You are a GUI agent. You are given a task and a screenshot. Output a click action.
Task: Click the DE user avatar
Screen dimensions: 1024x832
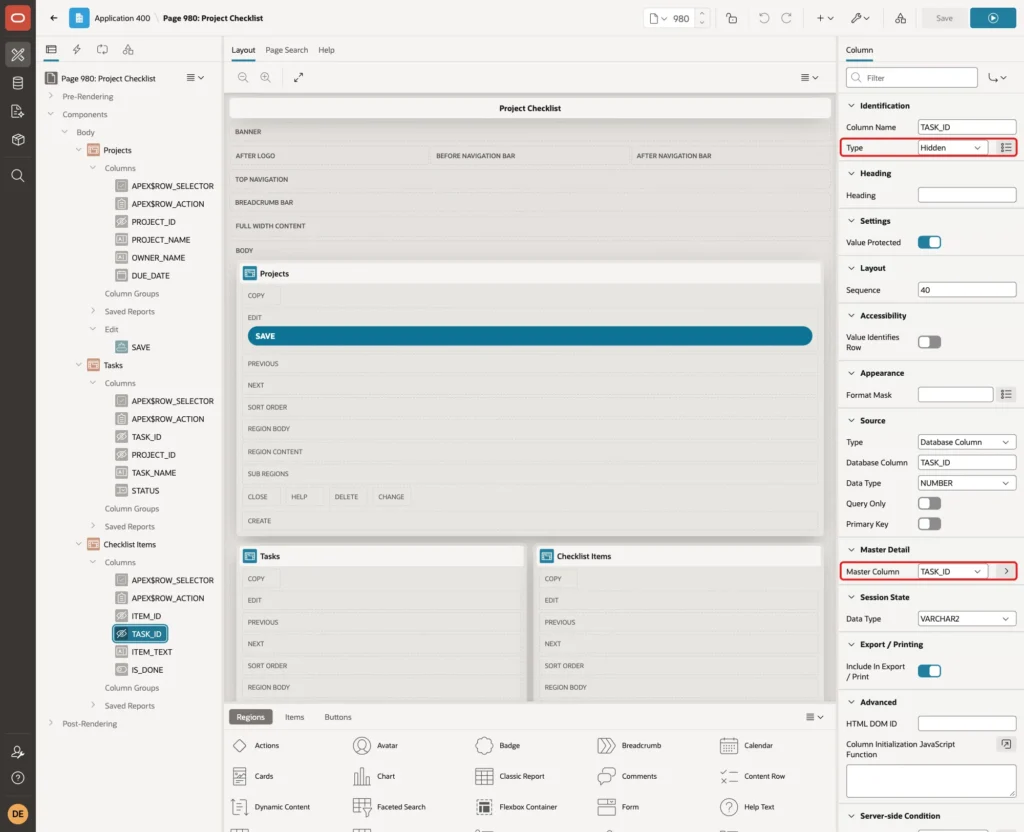[x=18, y=814]
